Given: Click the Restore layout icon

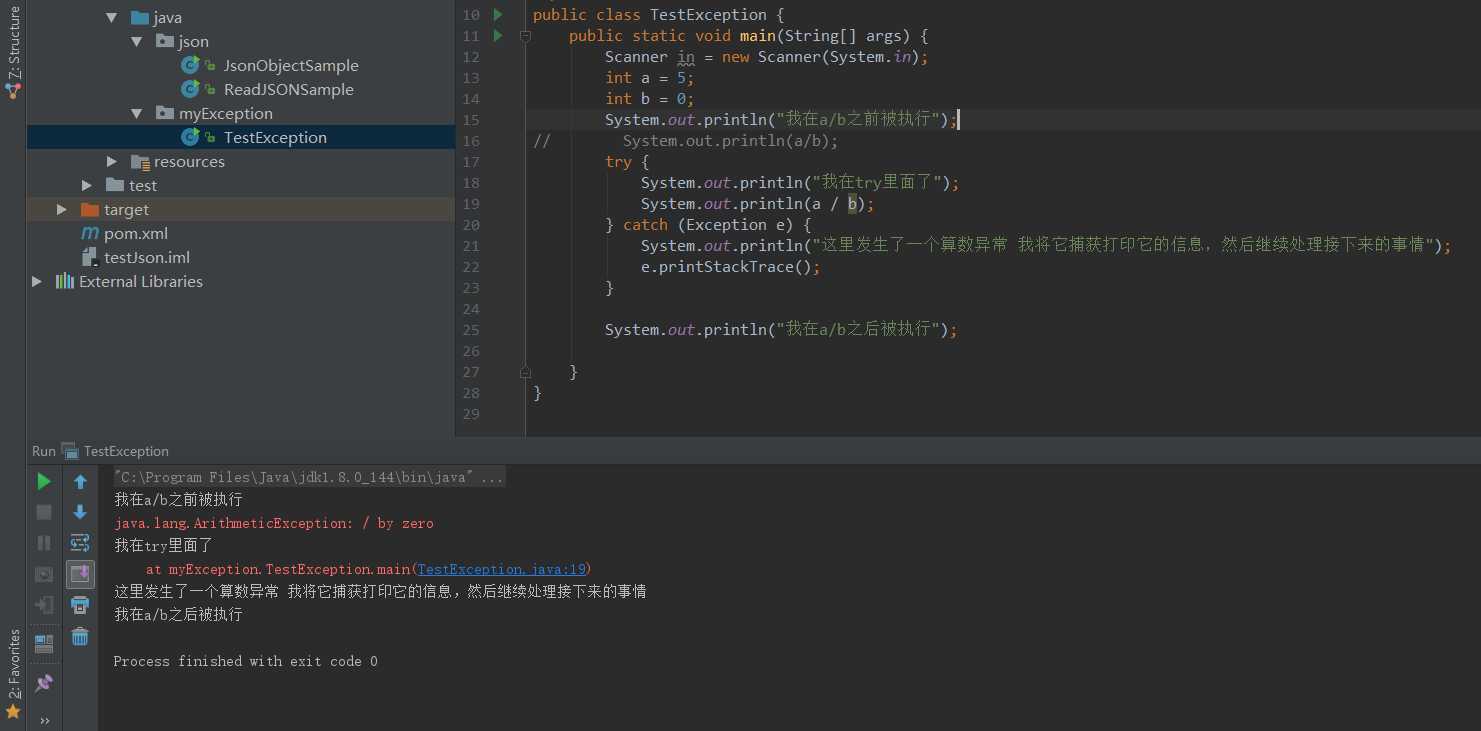Looking at the screenshot, I should (44, 644).
